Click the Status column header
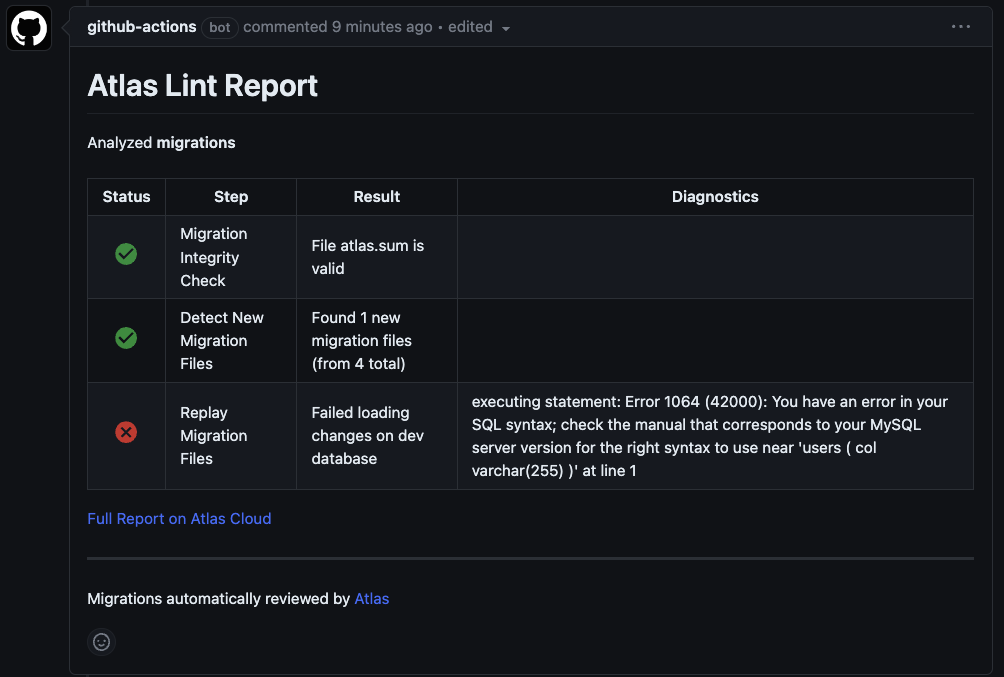 [x=126, y=197]
